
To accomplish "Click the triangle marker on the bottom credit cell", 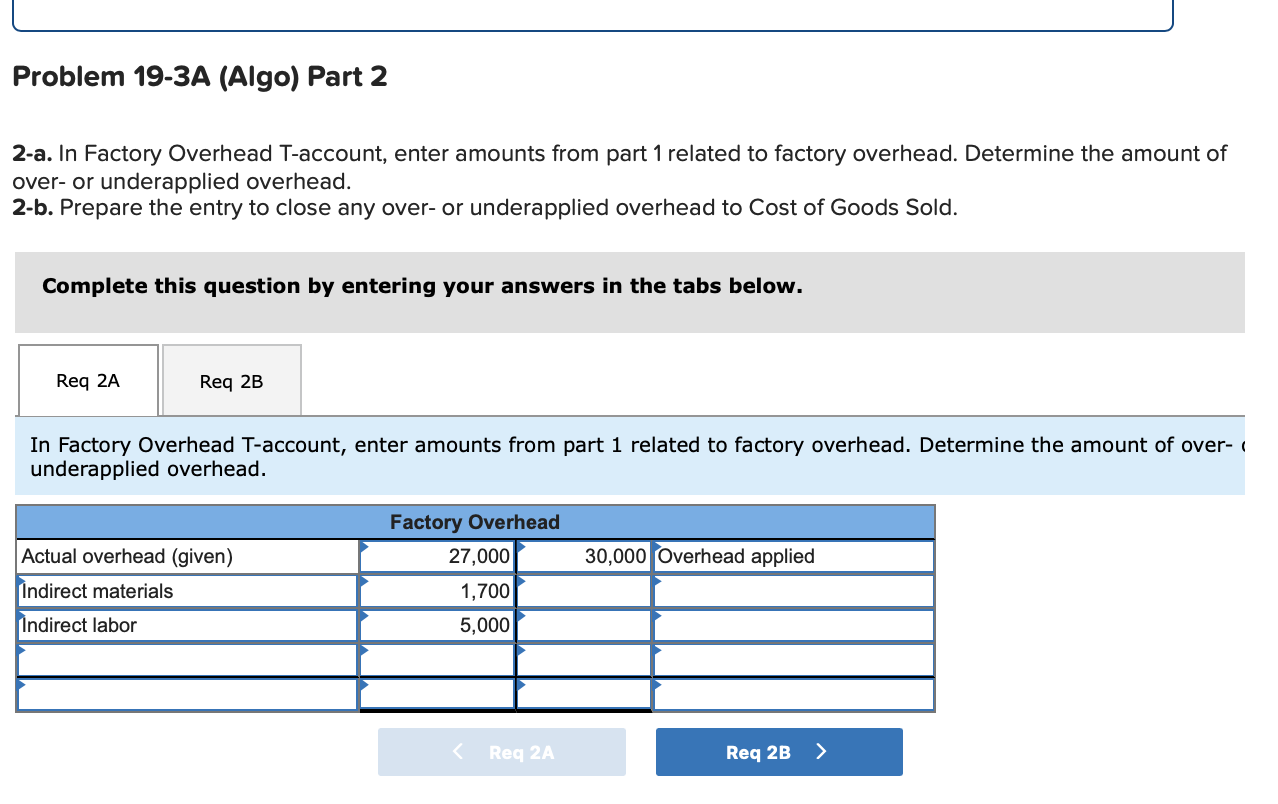I will tap(520, 685).
